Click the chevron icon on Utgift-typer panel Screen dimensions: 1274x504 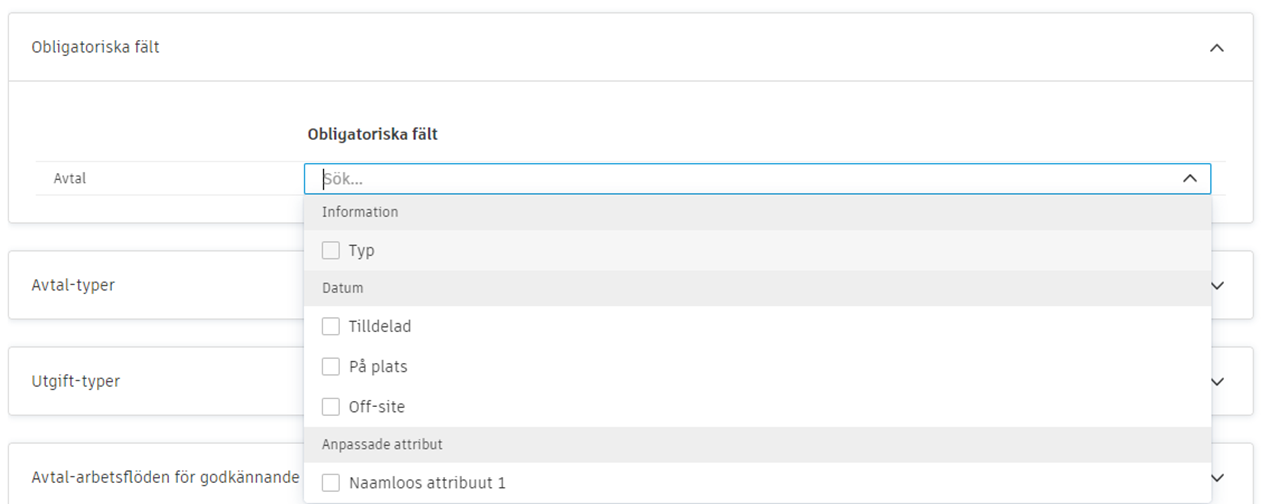point(1217,381)
